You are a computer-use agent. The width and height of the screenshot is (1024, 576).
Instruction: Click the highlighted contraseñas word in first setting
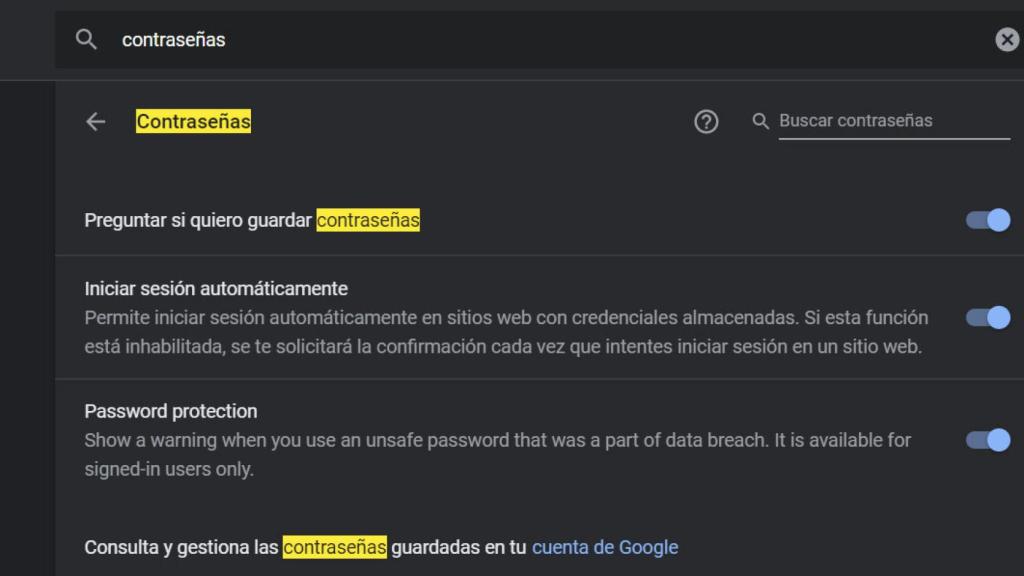[367, 219]
